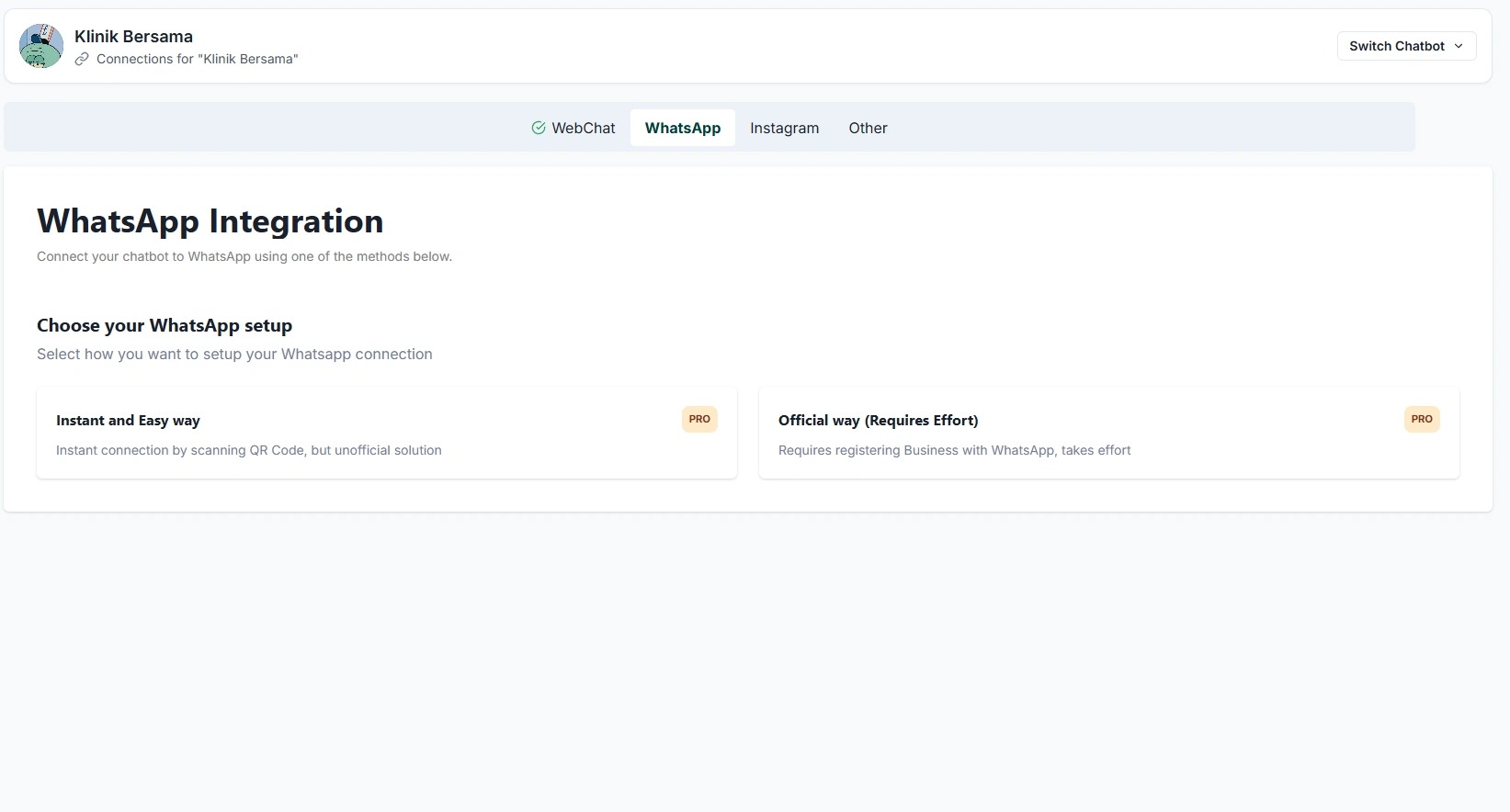
Task: Go to the Other connections tab
Action: tap(868, 128)
